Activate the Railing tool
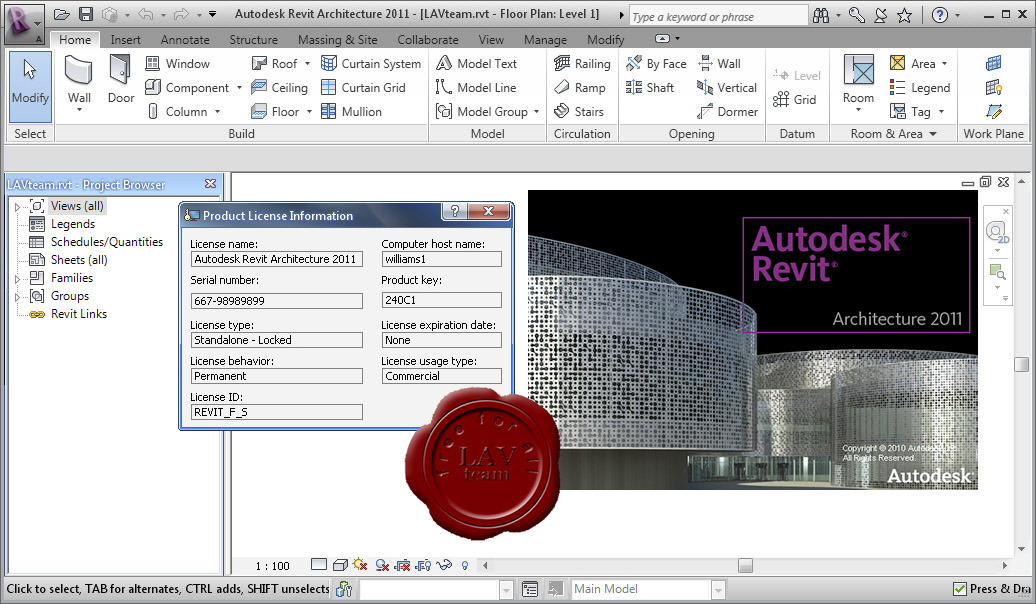The image size is (1036, 604). (582, 63)
